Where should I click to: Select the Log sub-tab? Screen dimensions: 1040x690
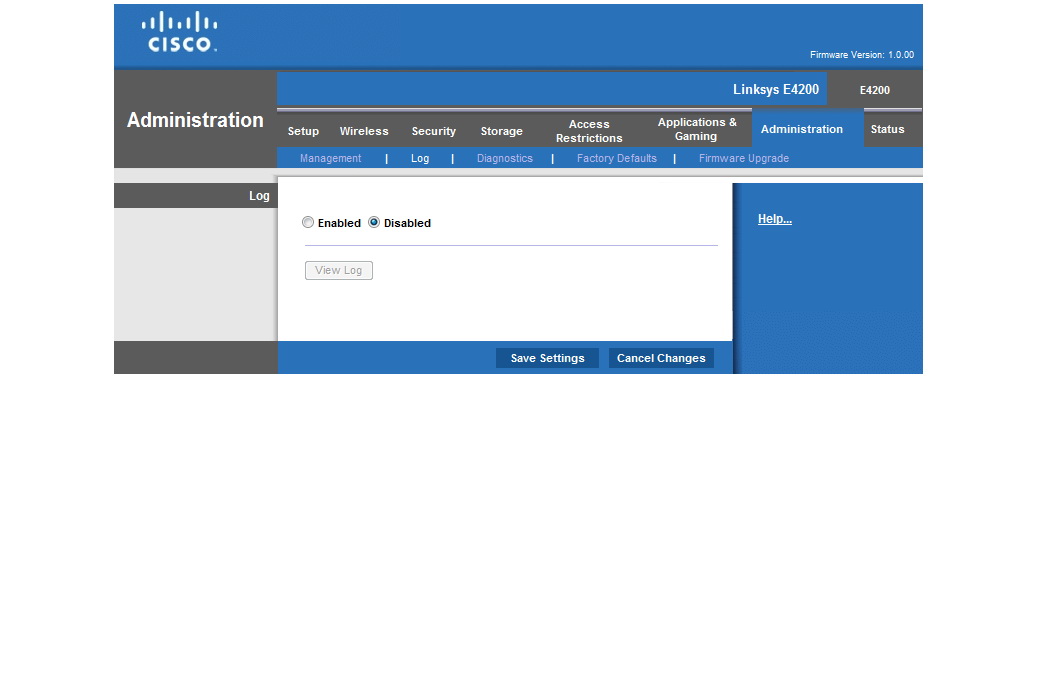click(x=420, y=158)
